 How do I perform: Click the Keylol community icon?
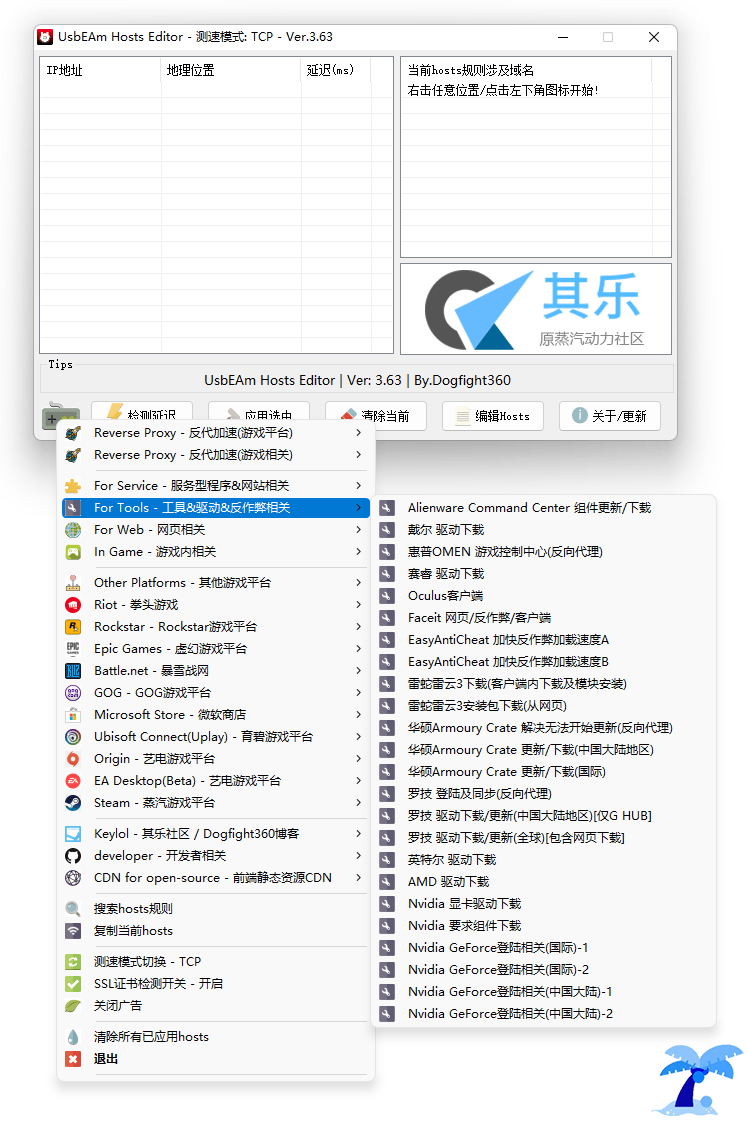coord(73,834)
